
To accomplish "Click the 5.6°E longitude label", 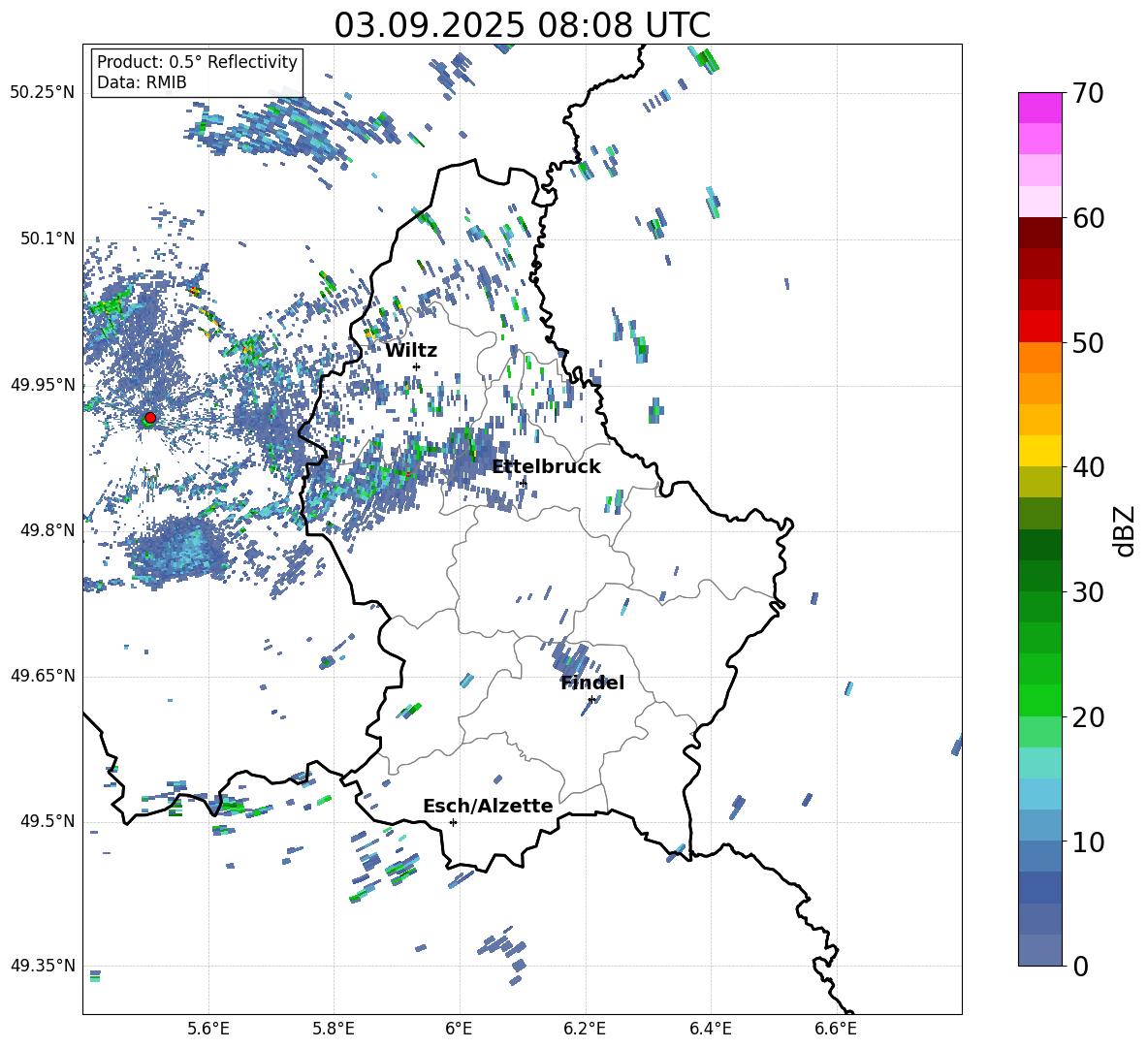I will click(x=208, y=1029).
